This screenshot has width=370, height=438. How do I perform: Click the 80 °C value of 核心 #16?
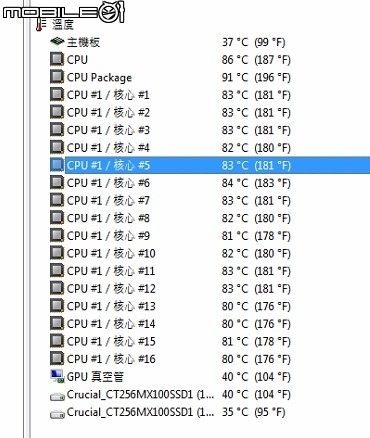point(256,359)
